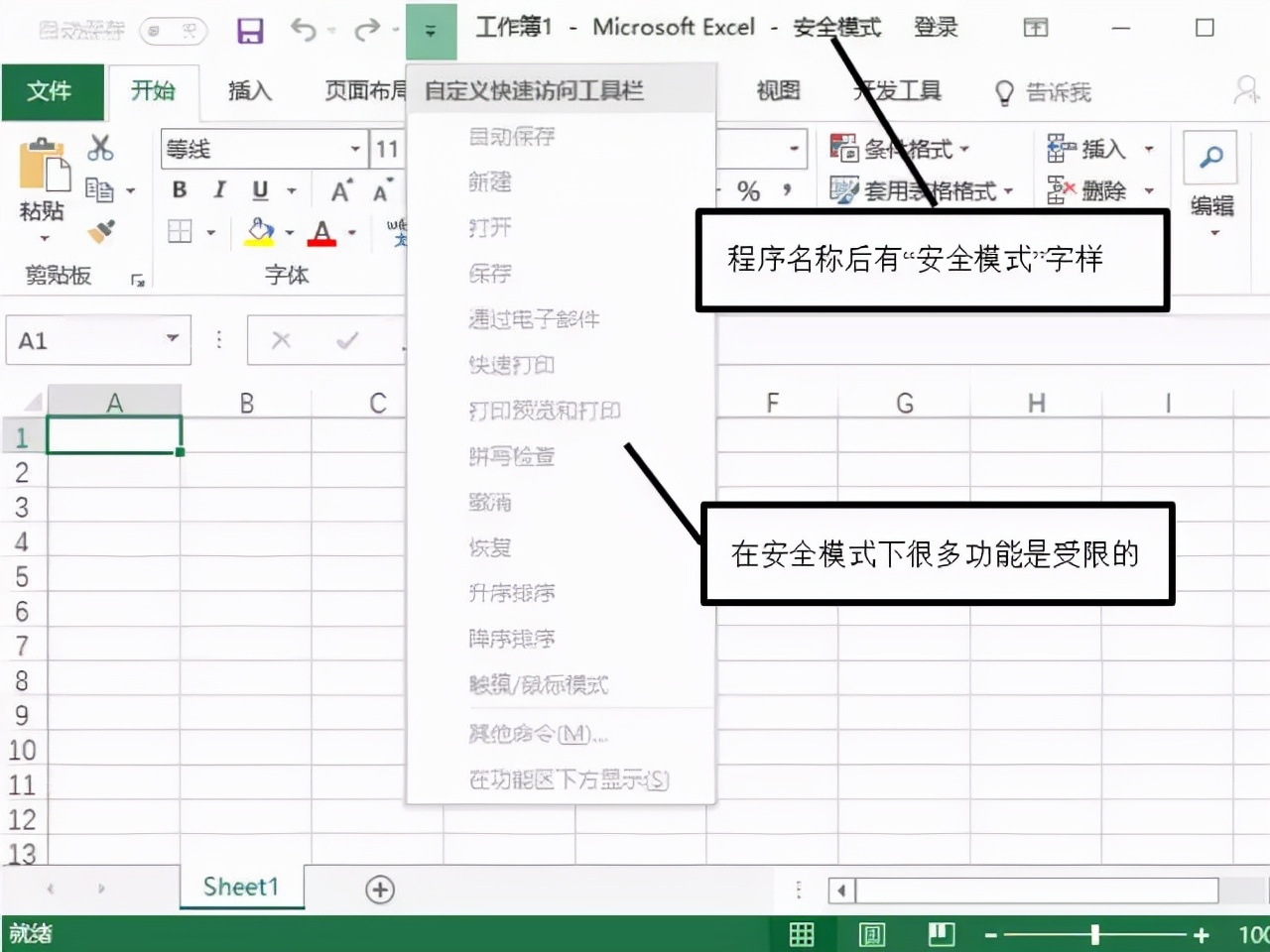Image resolution: width=1270 pixels, height=952 pixels.
Task: Open the 编辑 magnifier group button
Action: point(1211,184)
